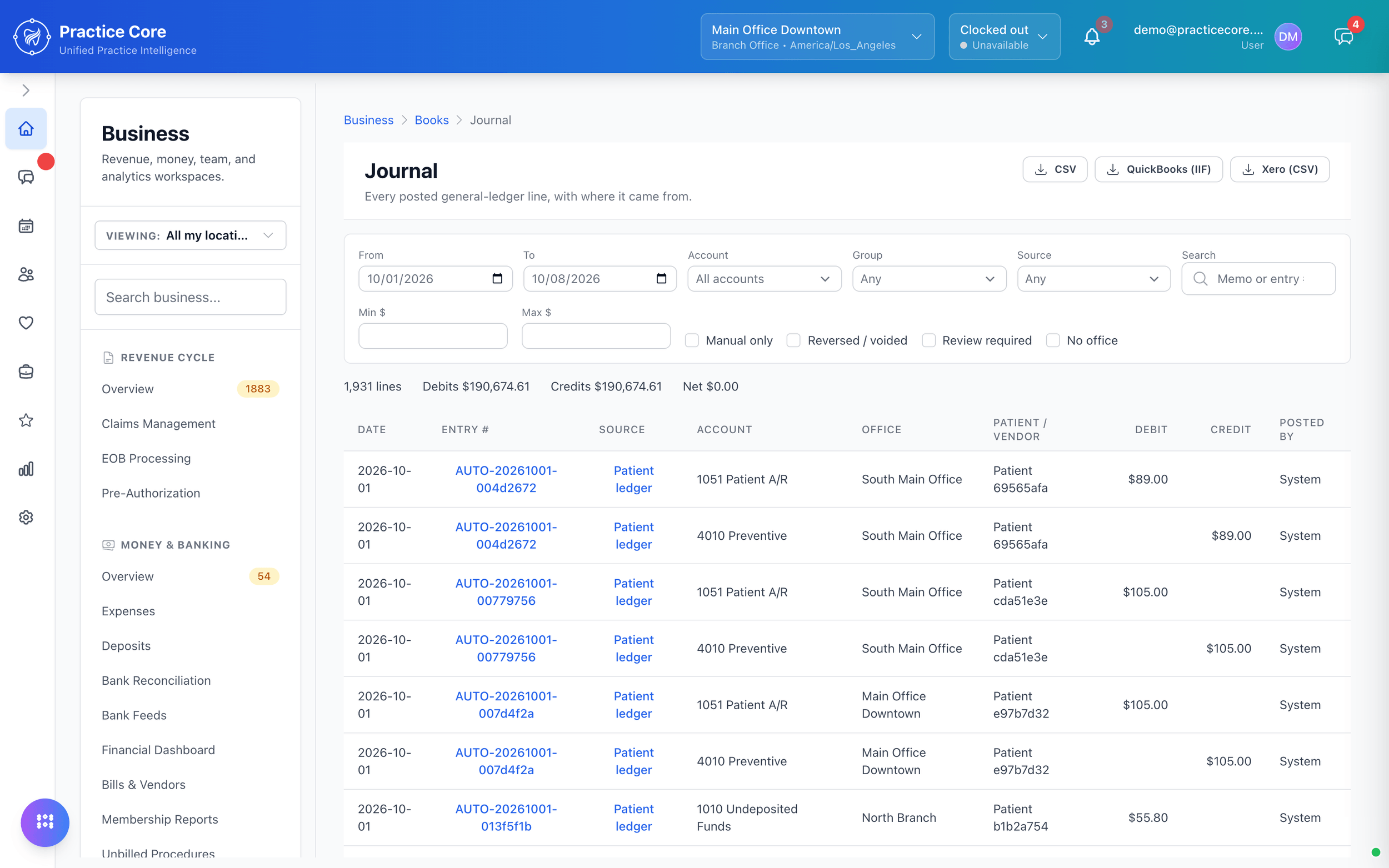Open Bank Reconciliation in the sidebar

156,680
